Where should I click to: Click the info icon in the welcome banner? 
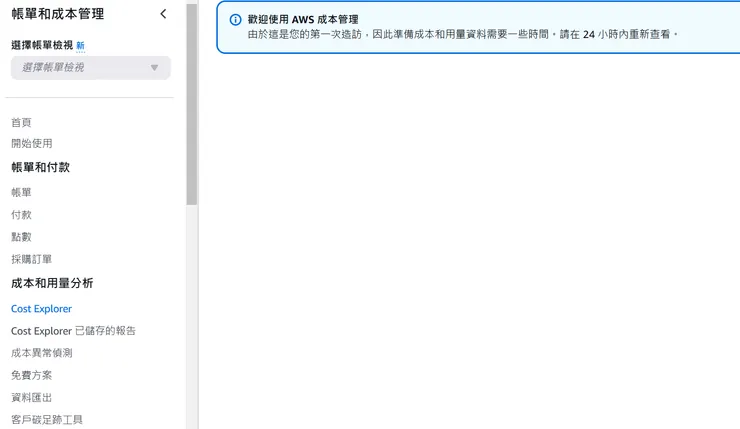[x=235, y=20]
